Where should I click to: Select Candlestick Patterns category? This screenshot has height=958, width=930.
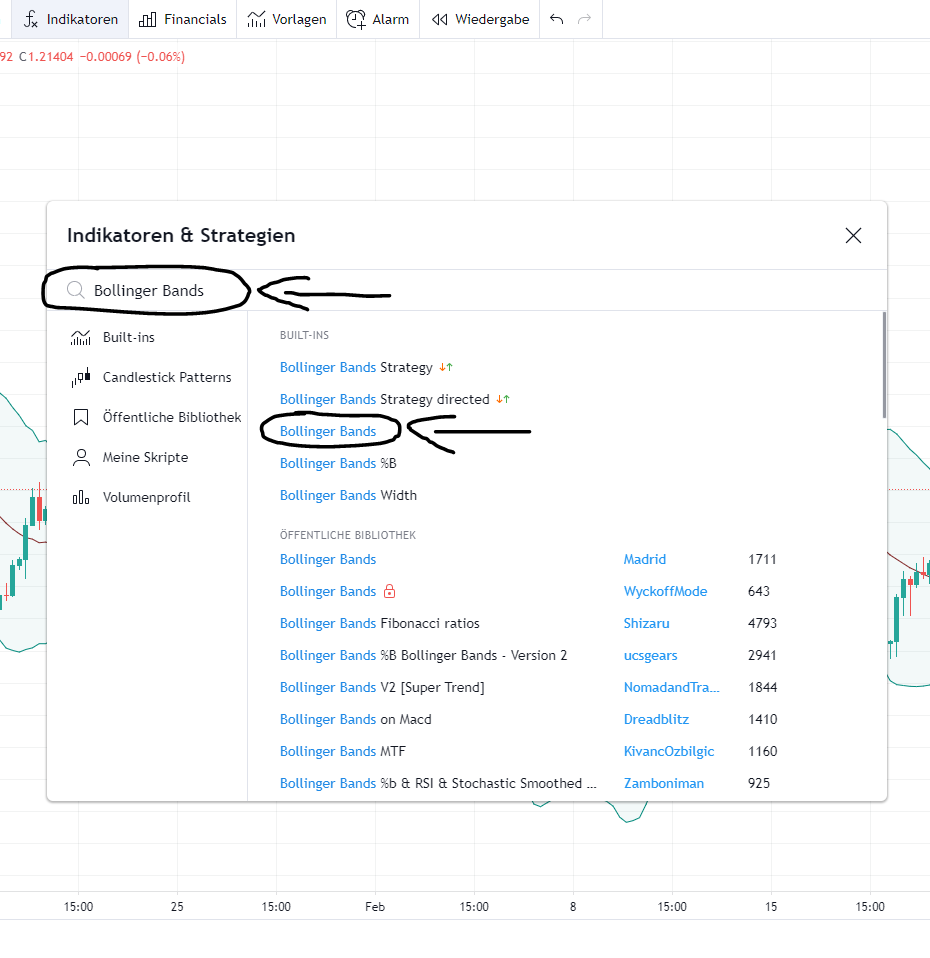[x=166, y=378]
